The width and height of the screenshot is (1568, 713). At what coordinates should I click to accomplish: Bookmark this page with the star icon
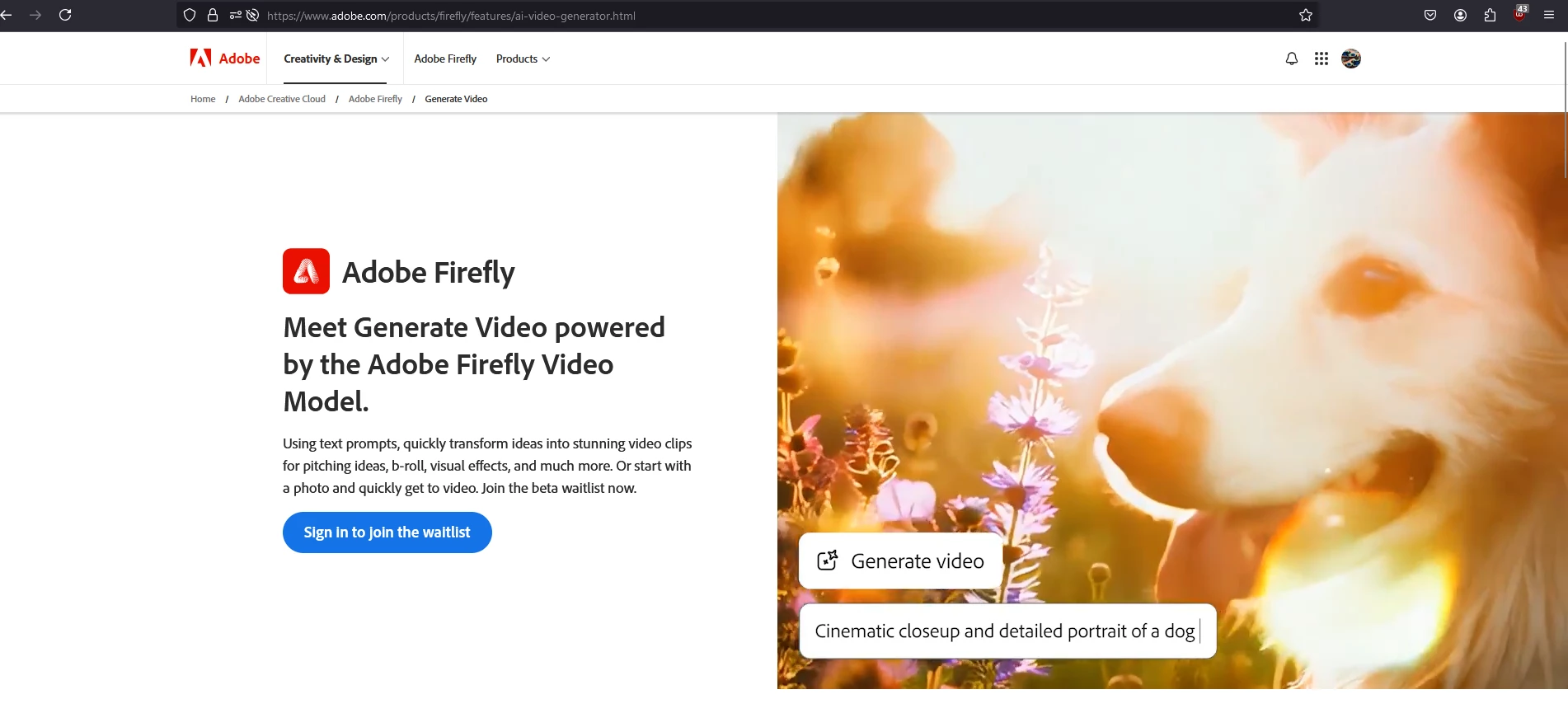(1306, 15)
